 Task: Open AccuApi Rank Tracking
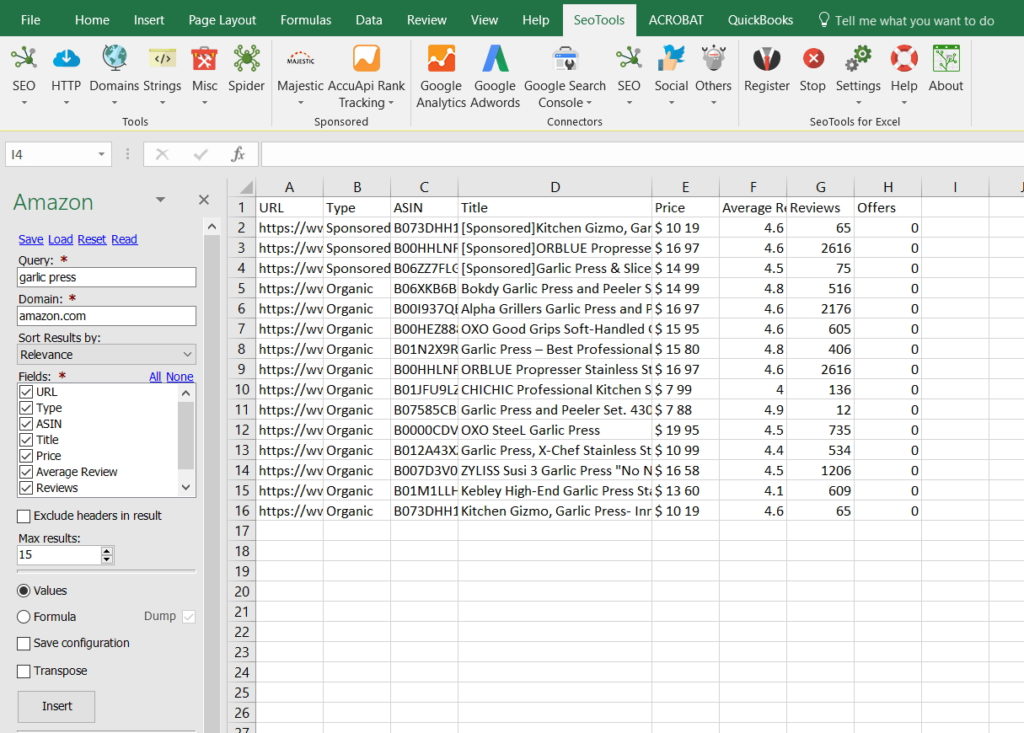click(x=366, y=58)
